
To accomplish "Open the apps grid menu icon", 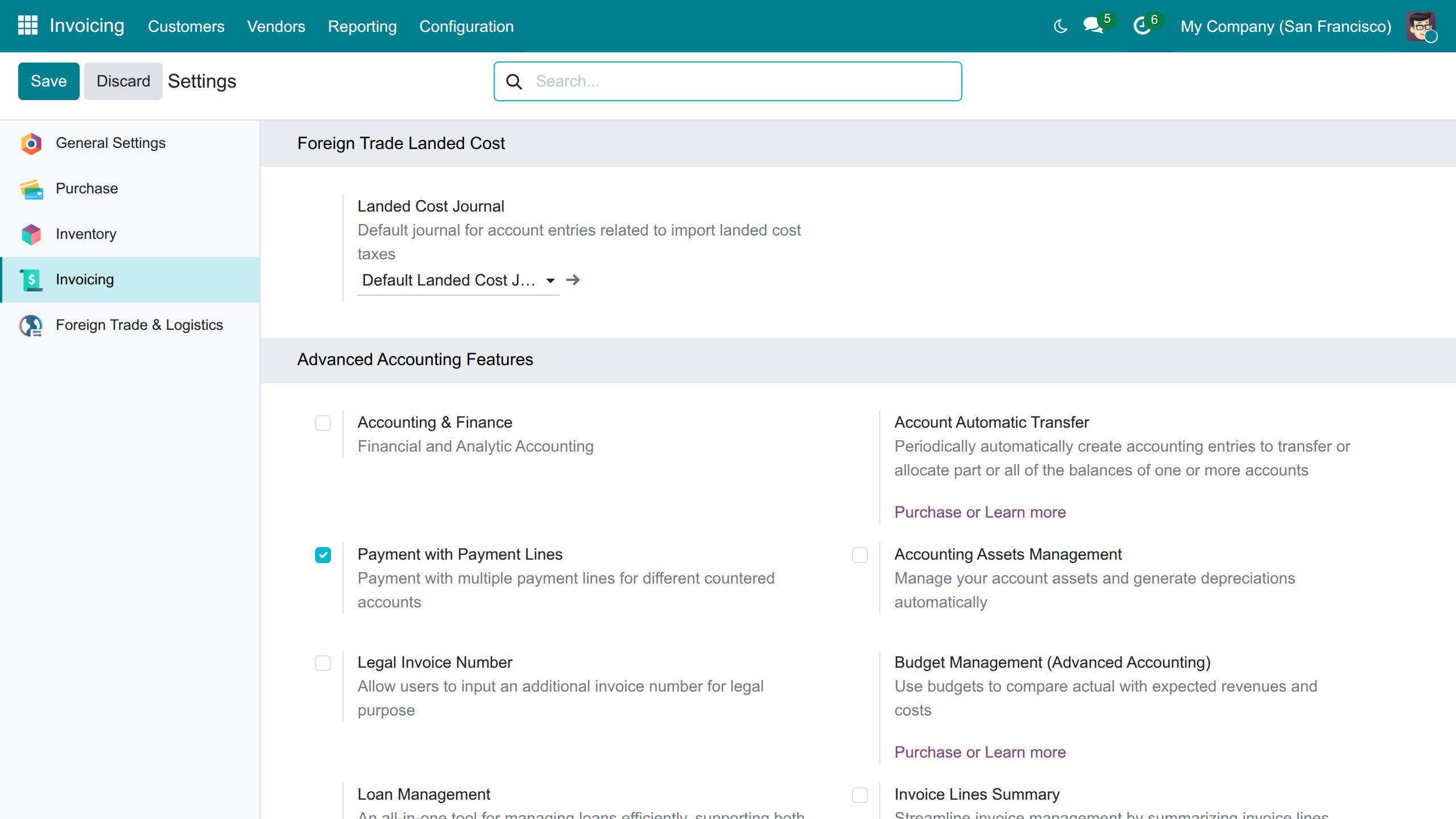I will (x=27, y=26).
